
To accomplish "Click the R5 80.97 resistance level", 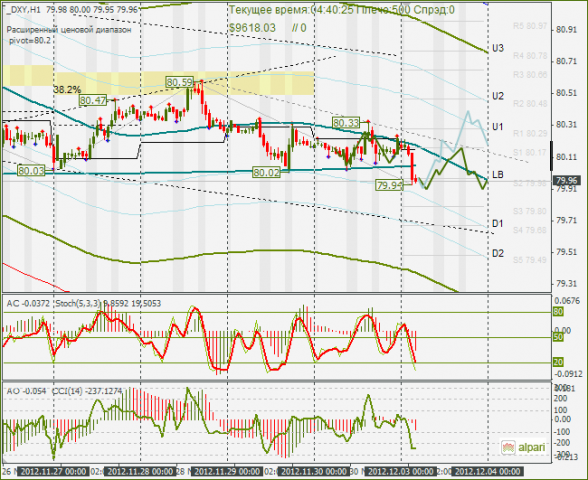I will (530, 26).
